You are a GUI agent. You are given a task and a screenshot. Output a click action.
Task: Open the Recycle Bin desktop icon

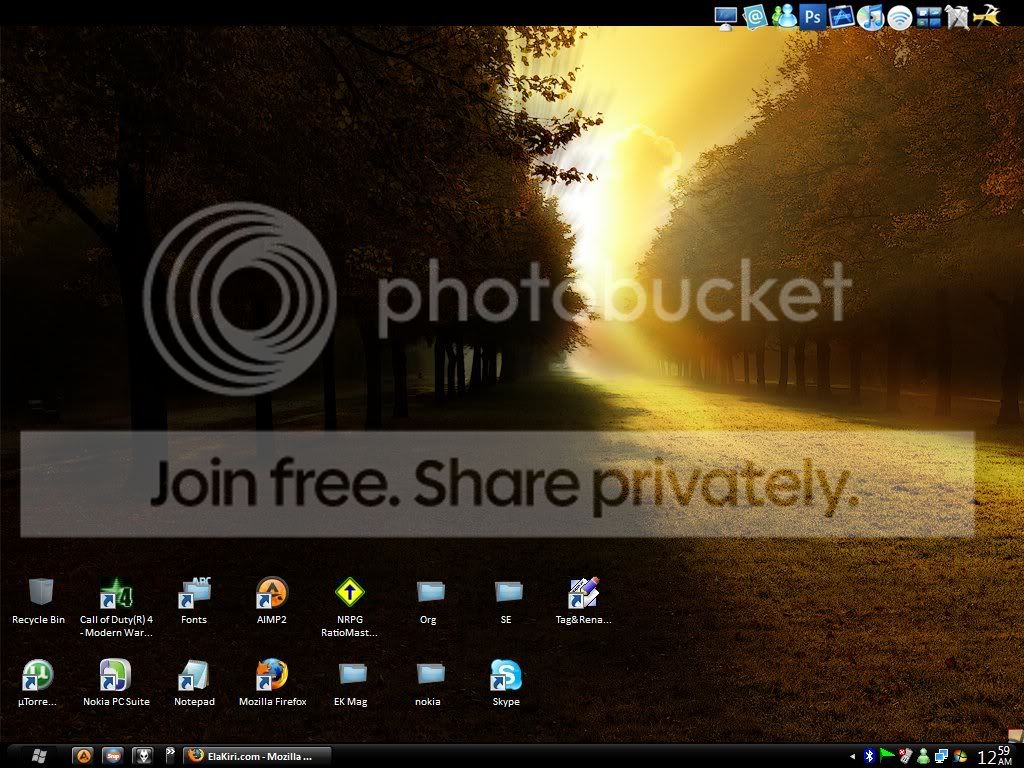39,601
